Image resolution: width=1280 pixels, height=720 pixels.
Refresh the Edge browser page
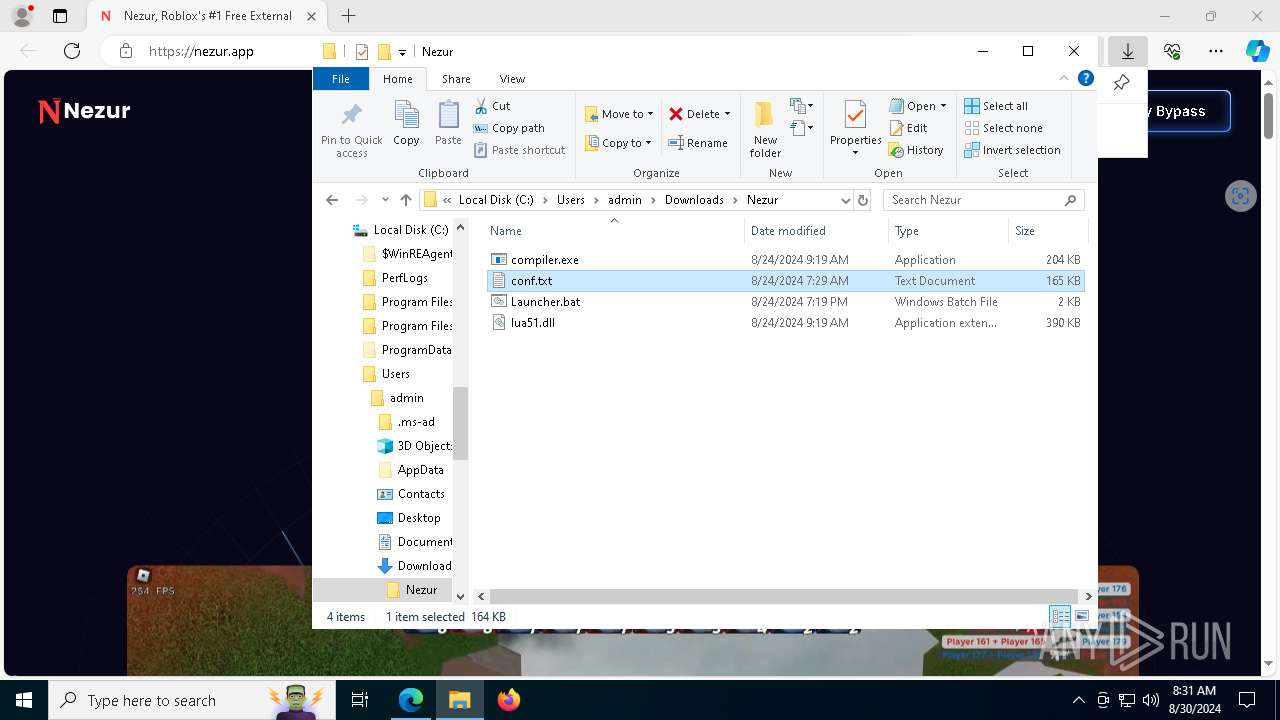(72, 51)
